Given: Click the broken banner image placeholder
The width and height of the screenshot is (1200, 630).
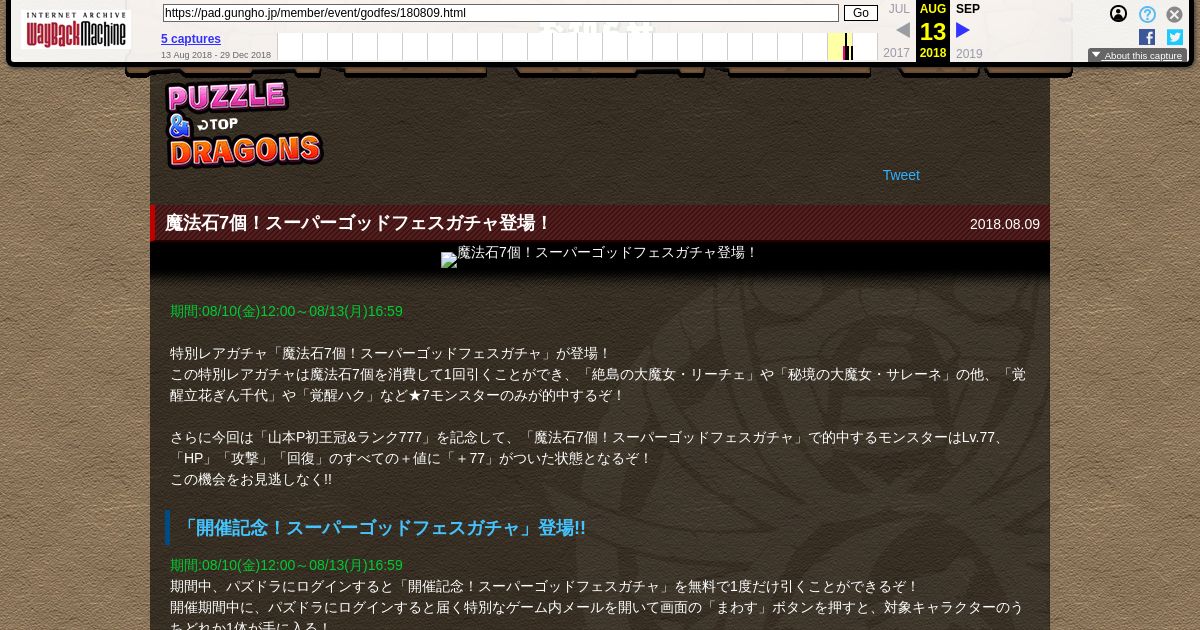Looking at the screenshot, I should (x=449, y=260).
